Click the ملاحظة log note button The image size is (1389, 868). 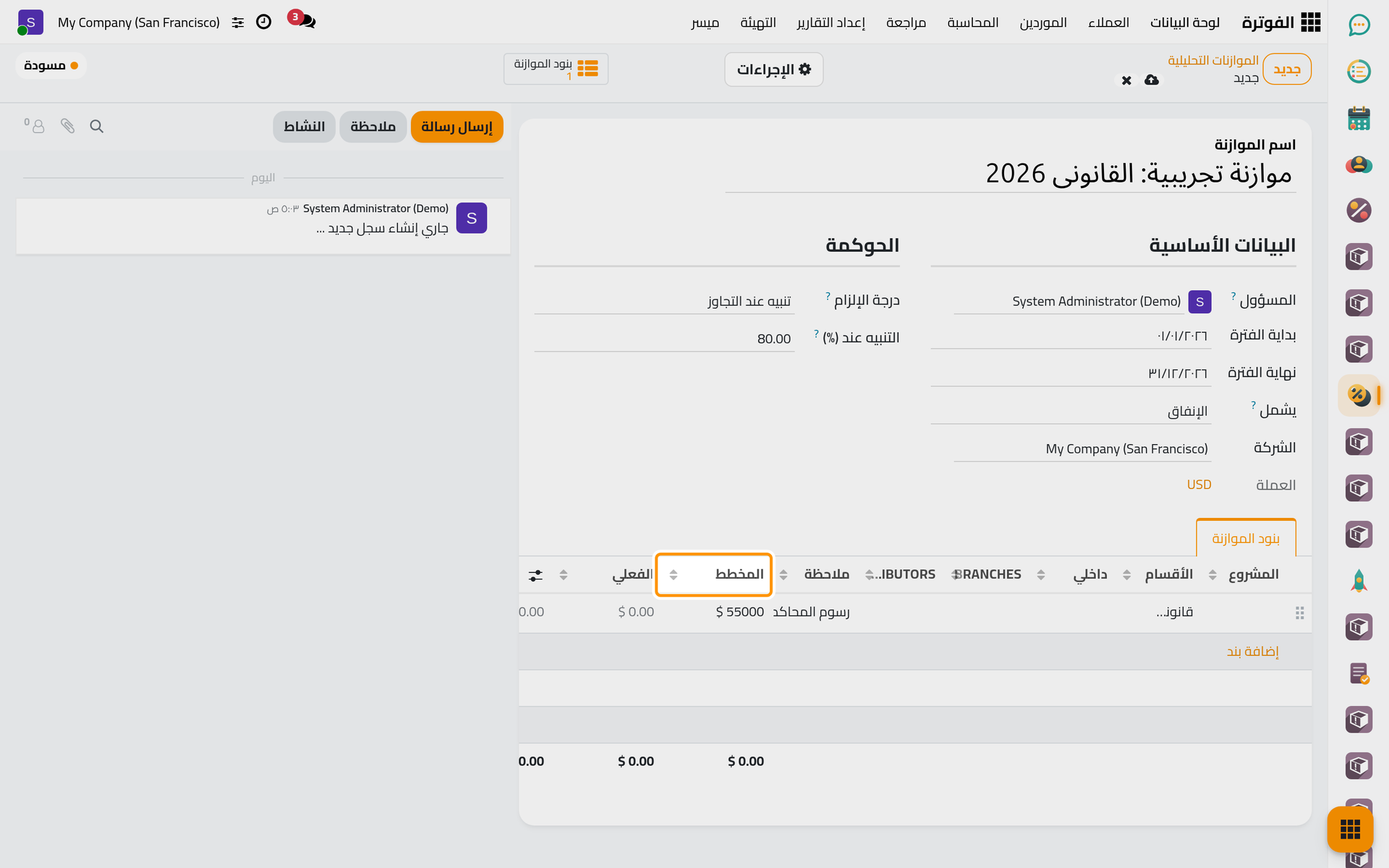tap(373, 127)
